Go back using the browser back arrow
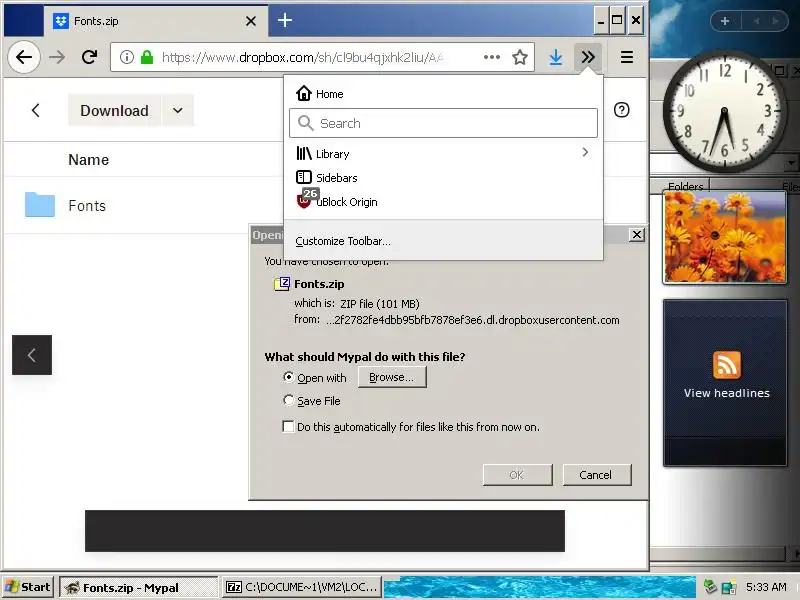 [x=24, y=57]
